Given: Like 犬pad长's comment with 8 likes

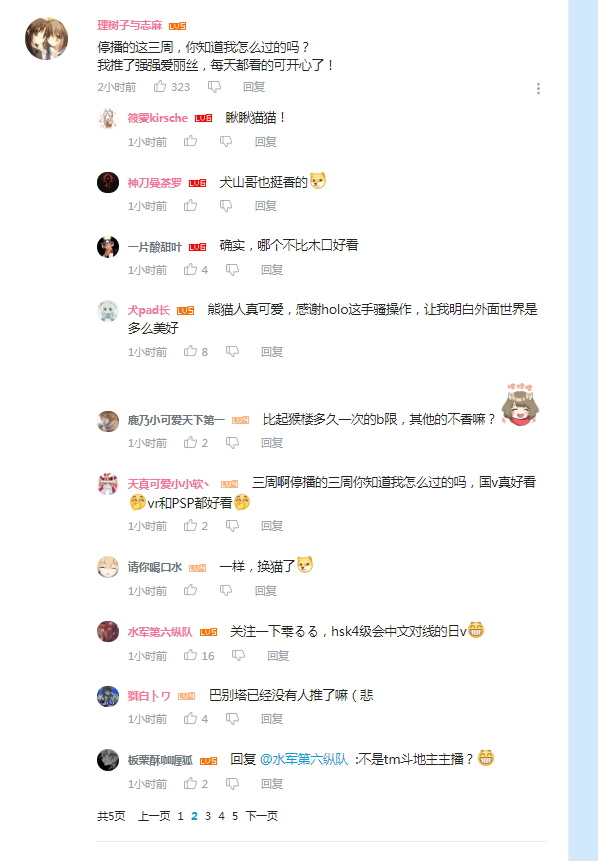Looking at the screenshot, I should point(190,351).
